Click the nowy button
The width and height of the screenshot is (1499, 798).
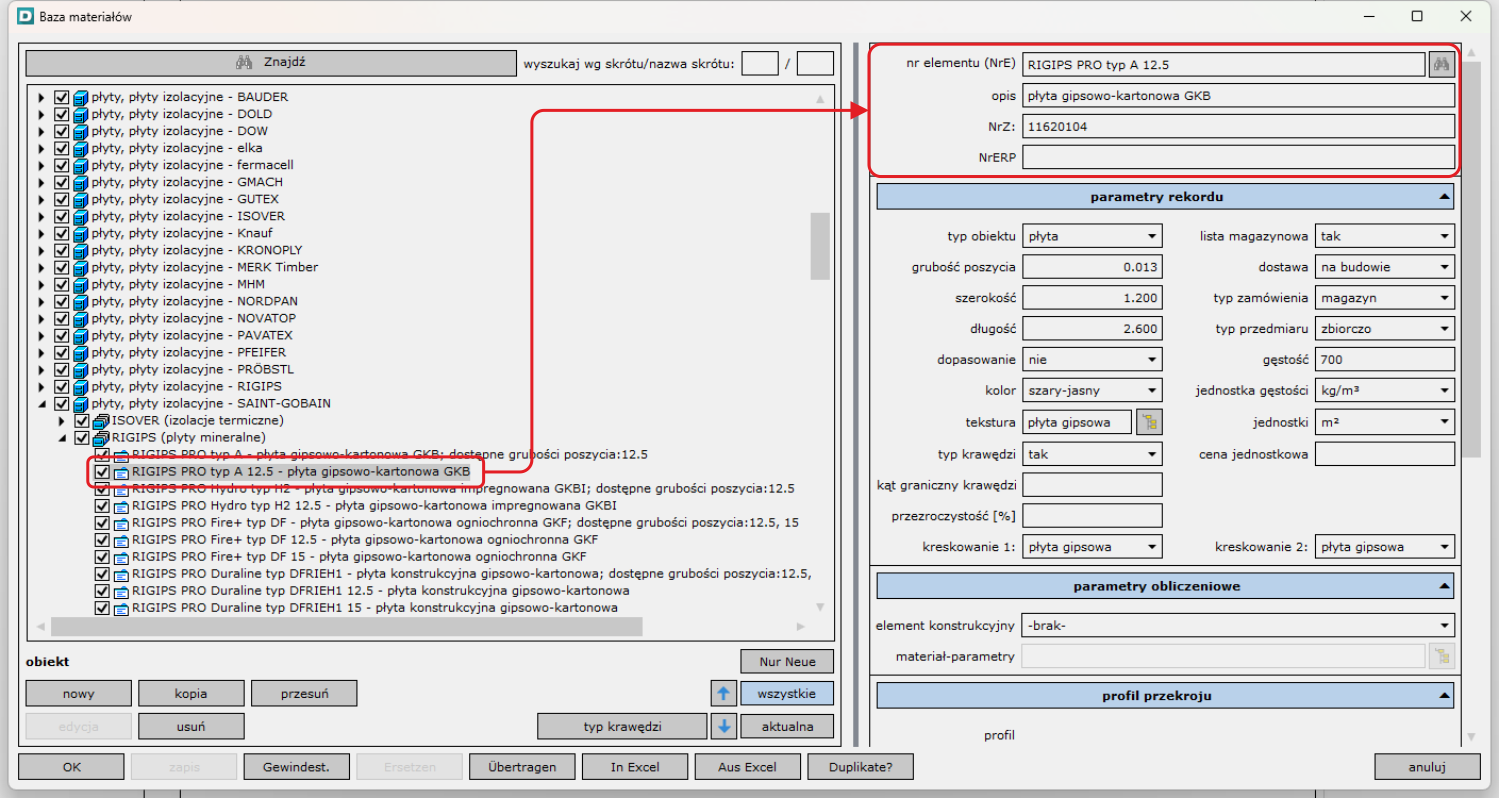[x=78, y=693]
